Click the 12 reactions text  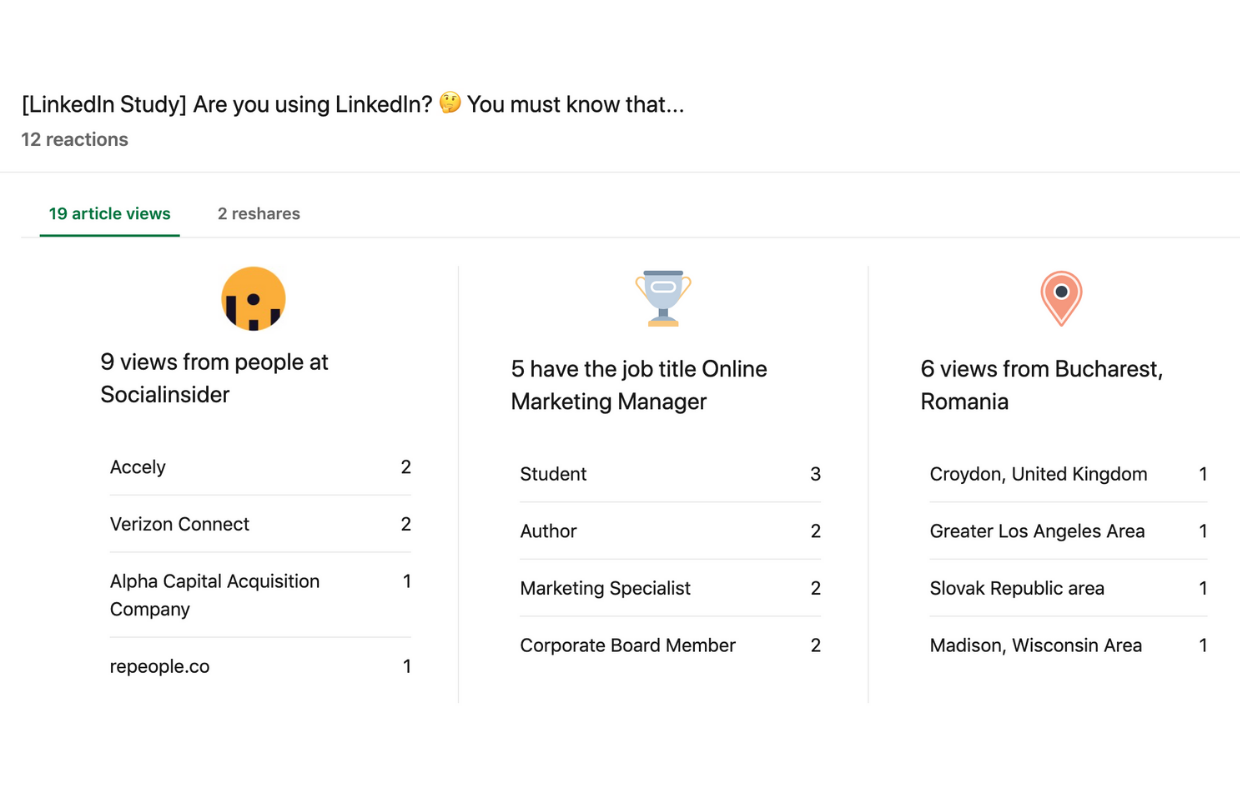pos(75,140)
